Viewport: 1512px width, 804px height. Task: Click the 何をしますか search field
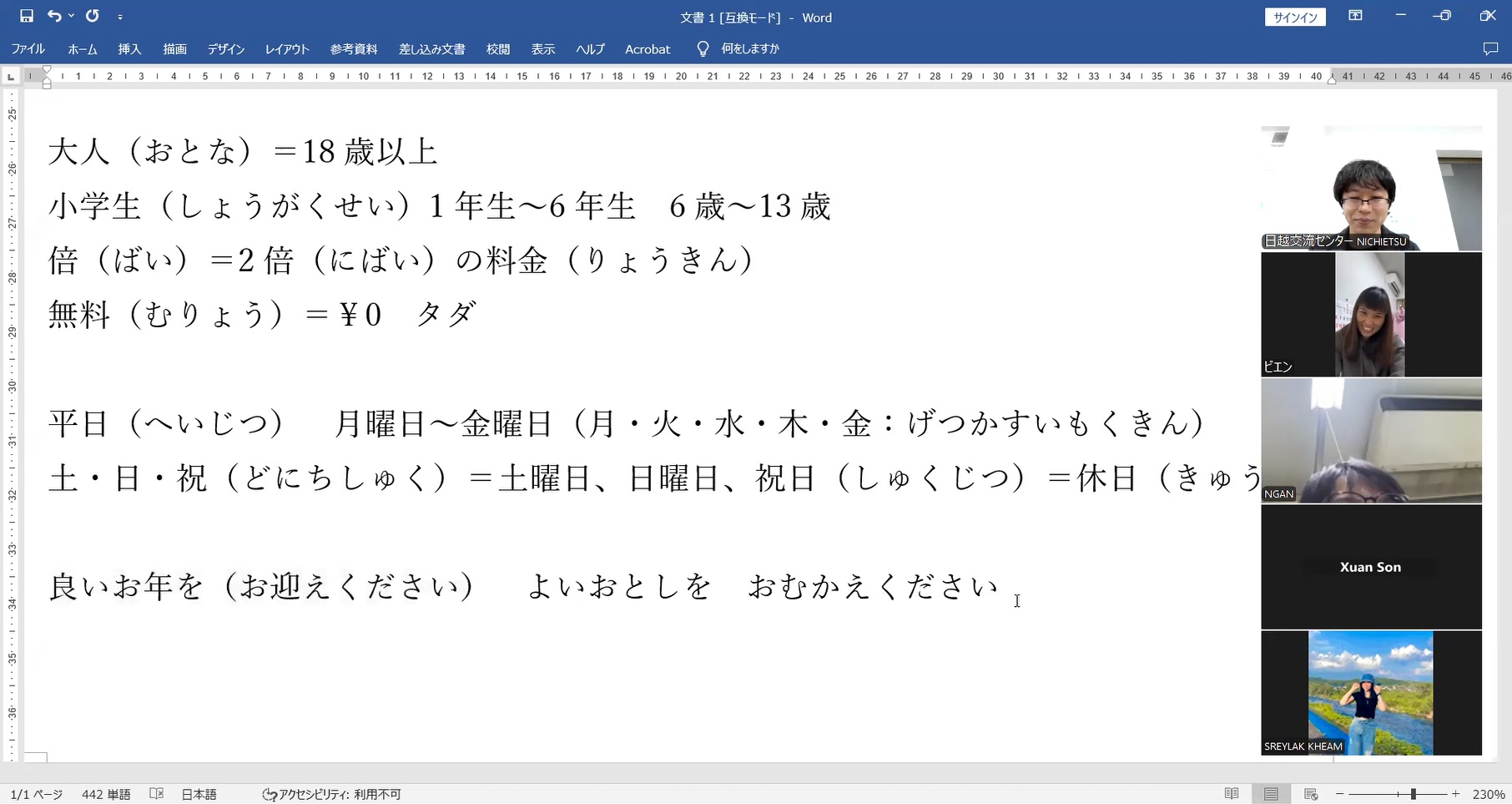coord(749,49)
